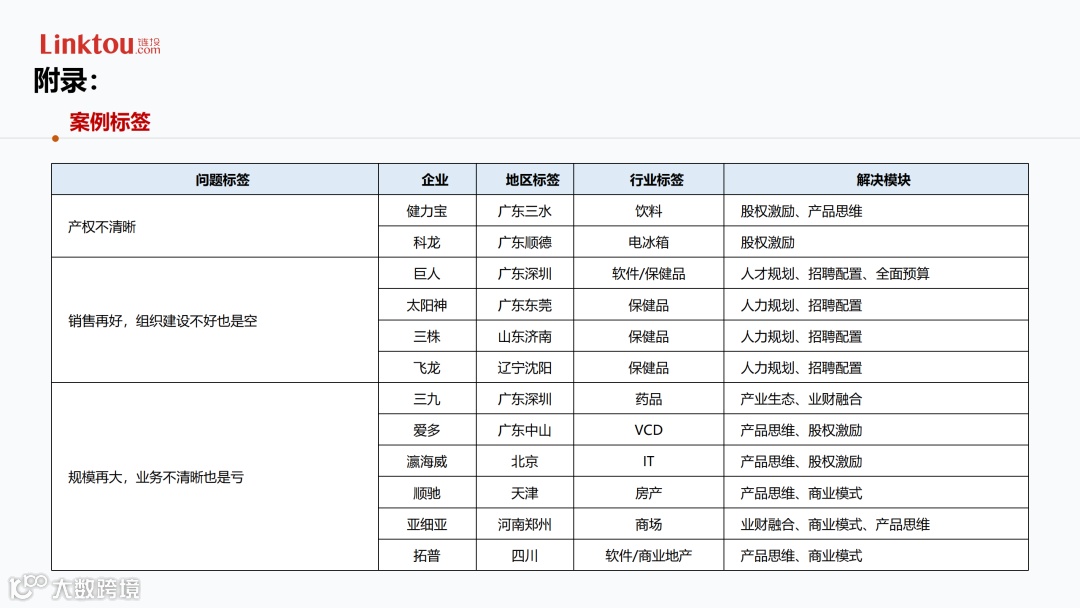Select region '广东中山'
The image size is (1080, 608).
tap(525, 430)
